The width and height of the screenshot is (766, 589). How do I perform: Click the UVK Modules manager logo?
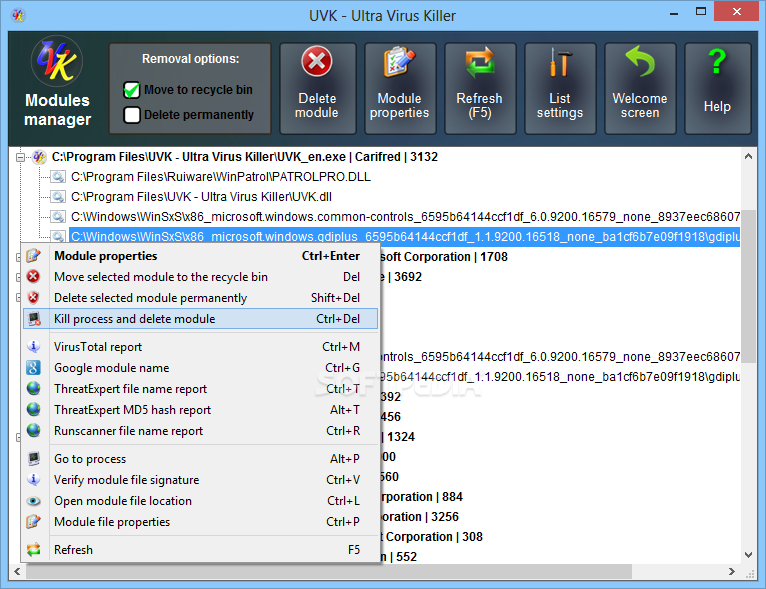pos(57,62)
